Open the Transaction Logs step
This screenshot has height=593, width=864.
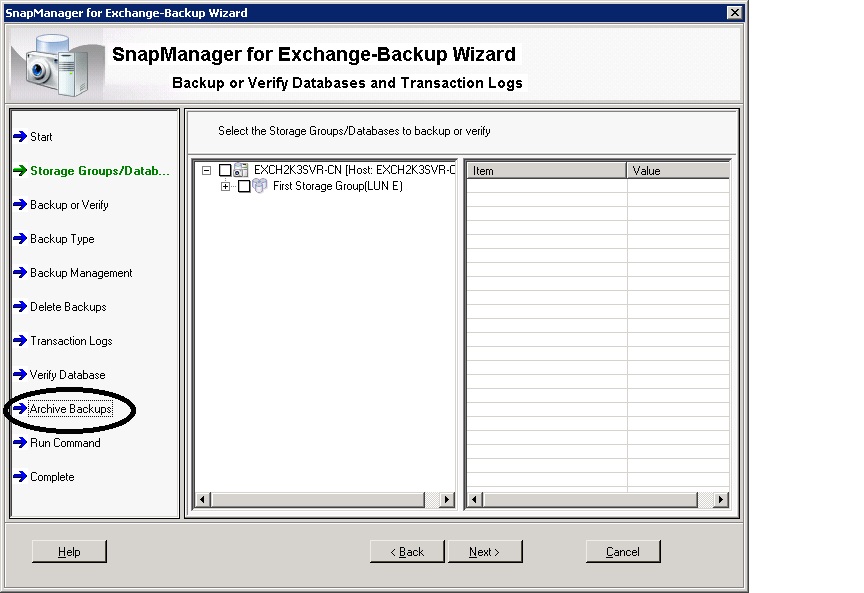point(71,341)
